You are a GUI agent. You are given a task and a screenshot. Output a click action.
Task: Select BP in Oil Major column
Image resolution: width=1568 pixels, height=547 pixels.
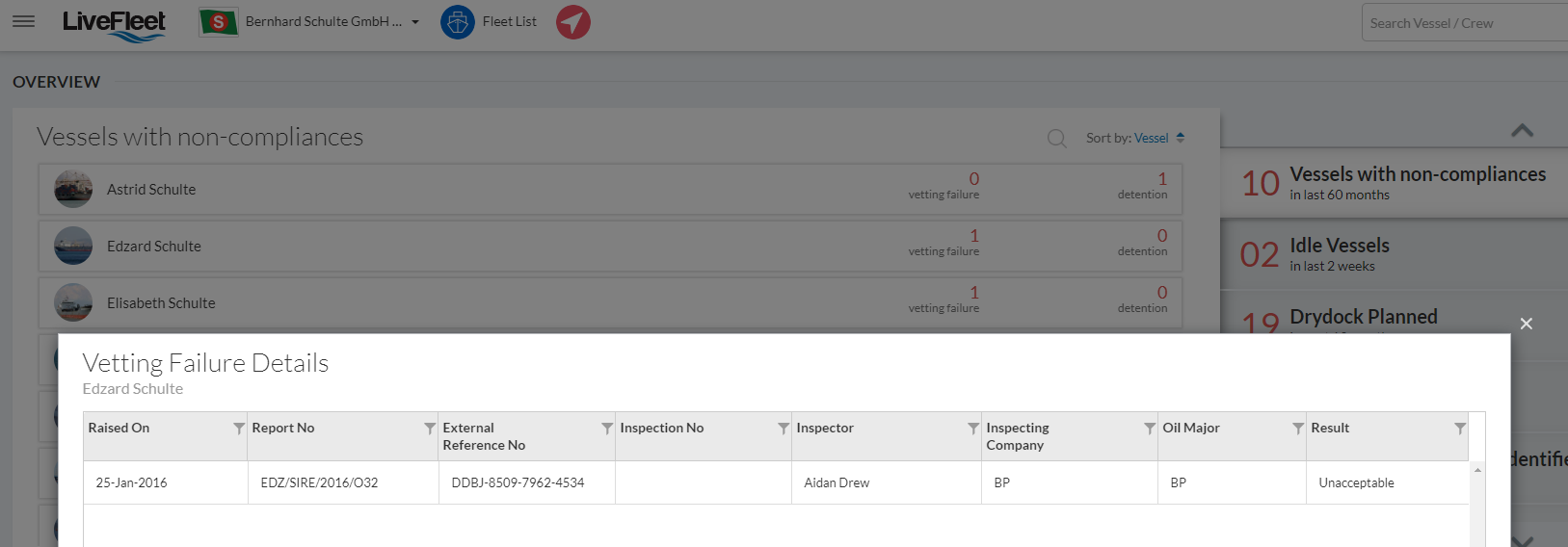pos(1232,482)
